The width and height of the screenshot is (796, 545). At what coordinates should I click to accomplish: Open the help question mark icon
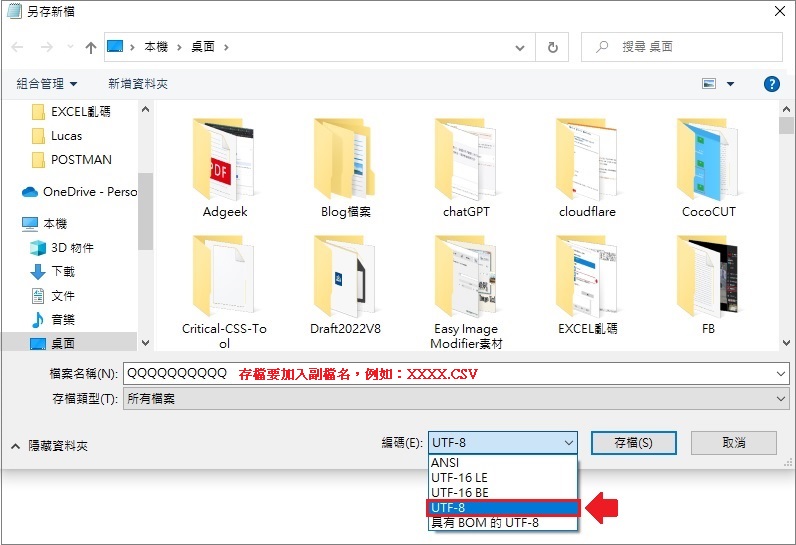click(771, 84)
